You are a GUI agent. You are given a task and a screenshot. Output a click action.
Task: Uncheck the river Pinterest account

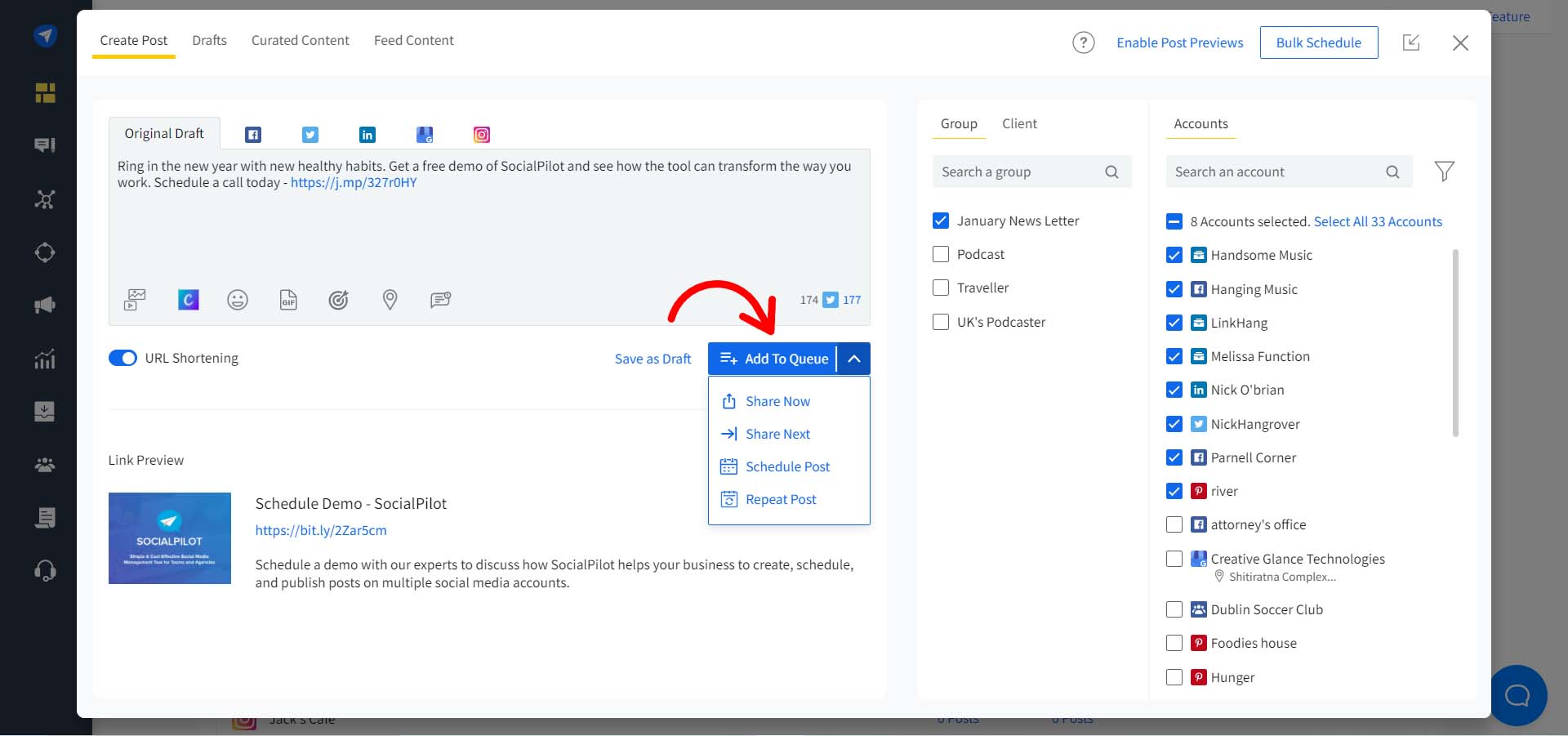(x=1174, y=491)
